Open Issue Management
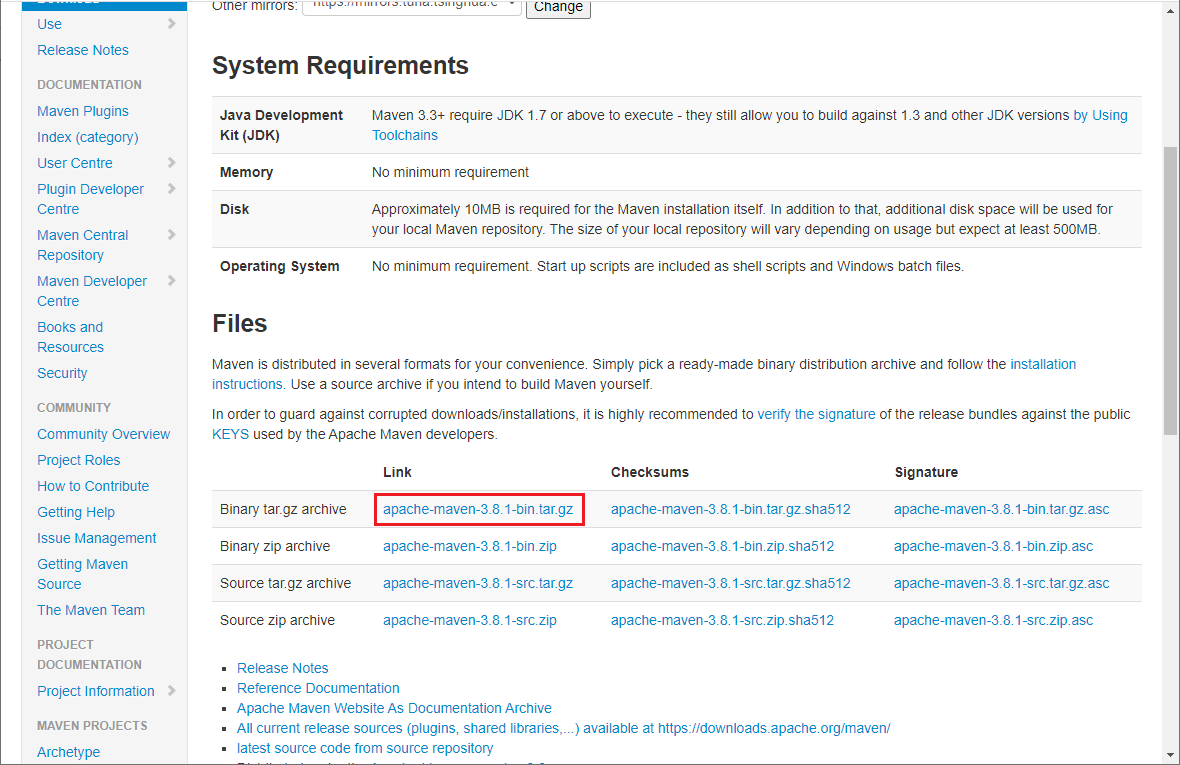1180x765 pixels. tap(96, 539)
